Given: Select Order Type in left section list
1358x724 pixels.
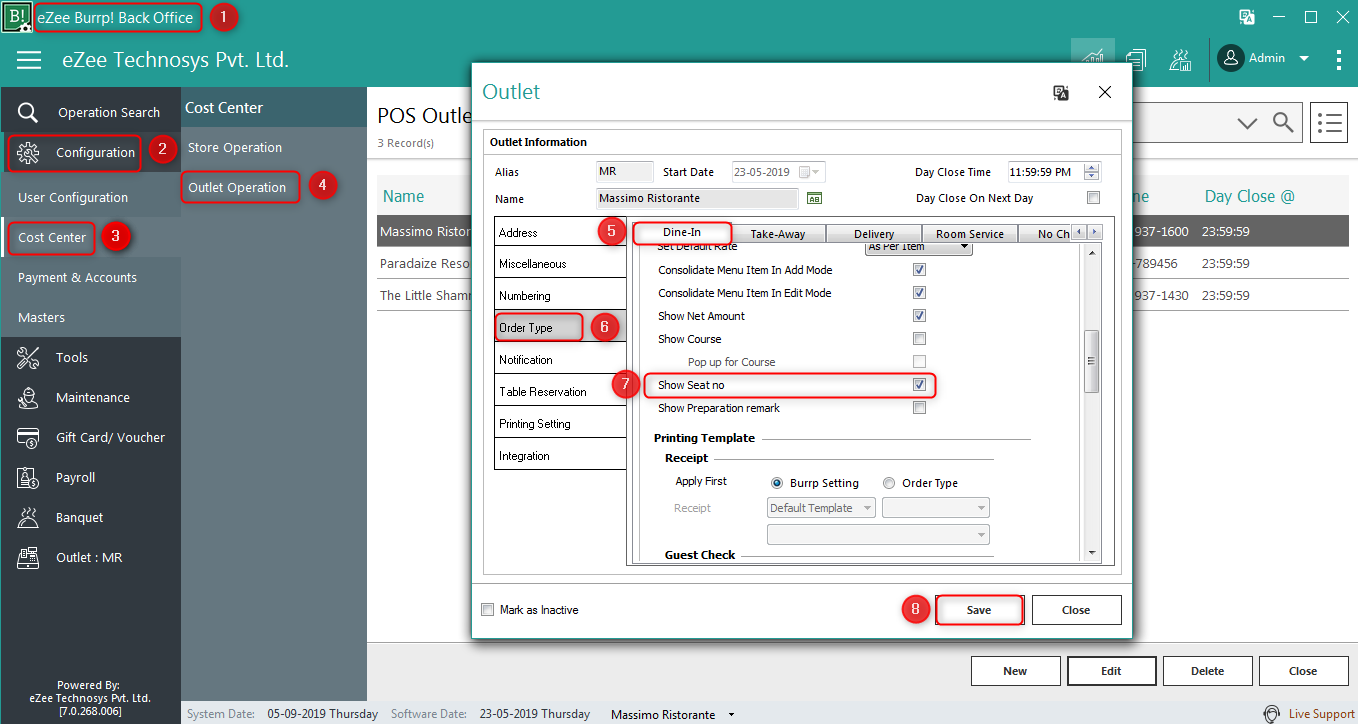Looking at the screenshot, I should [561, 328].
